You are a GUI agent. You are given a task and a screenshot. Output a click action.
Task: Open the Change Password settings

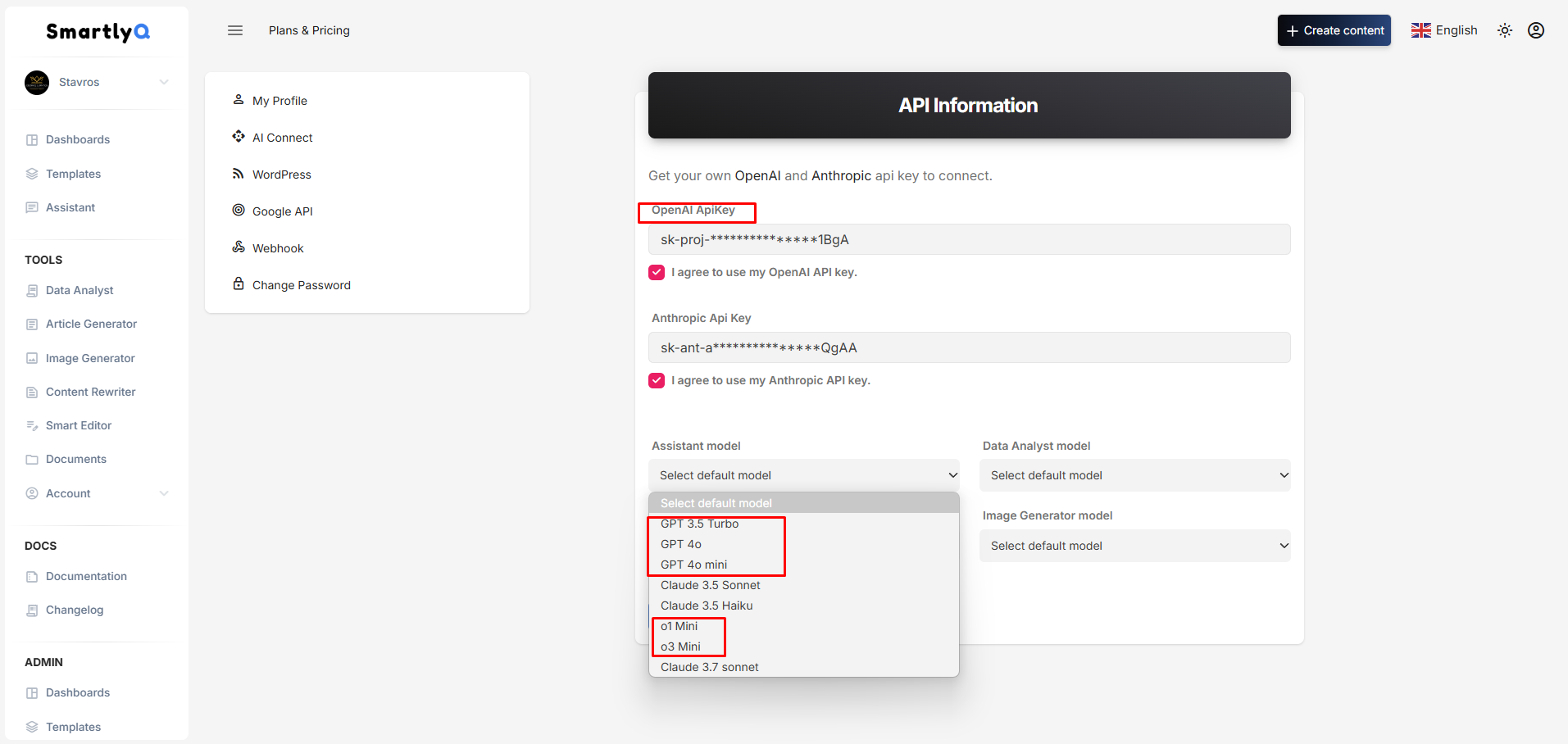click(301, 285)
